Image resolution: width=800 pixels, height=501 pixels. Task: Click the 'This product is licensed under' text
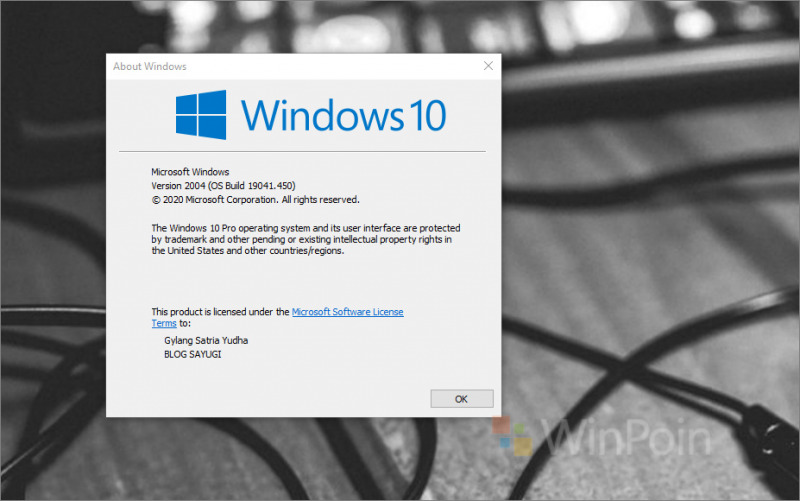coord(220,312)
